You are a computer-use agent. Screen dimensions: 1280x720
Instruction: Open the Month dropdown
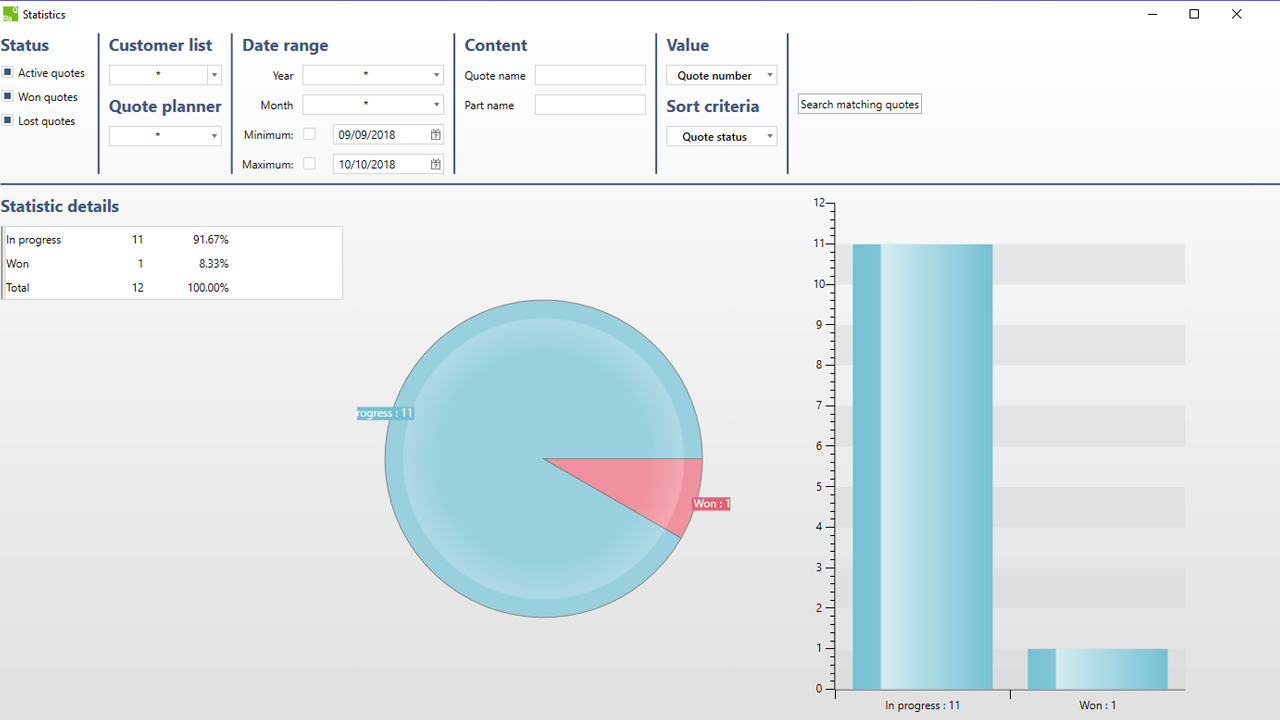click(x=436, y=105)
